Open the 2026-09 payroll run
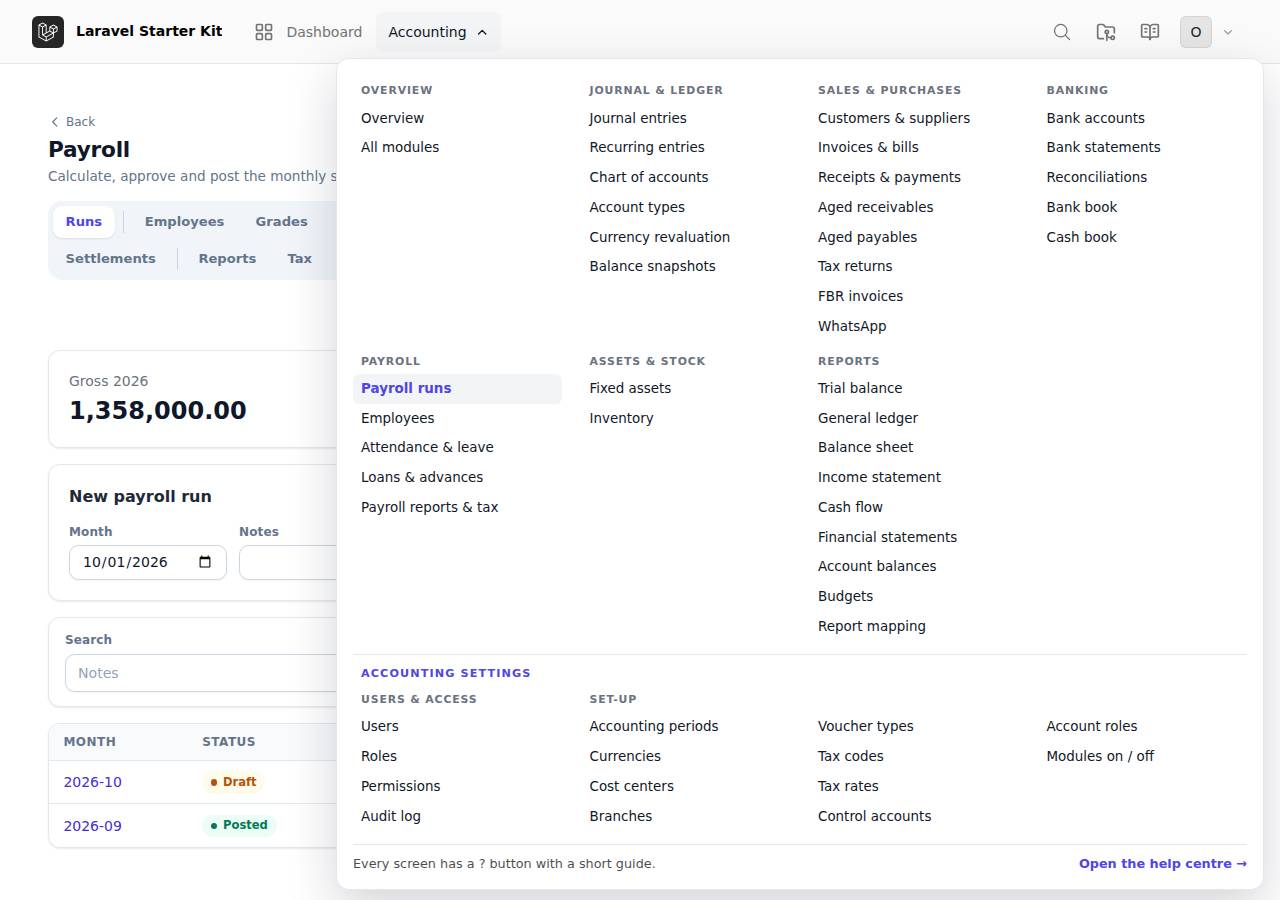Image resolution: width=1280 pixels, height=900 pixels. 93,826
